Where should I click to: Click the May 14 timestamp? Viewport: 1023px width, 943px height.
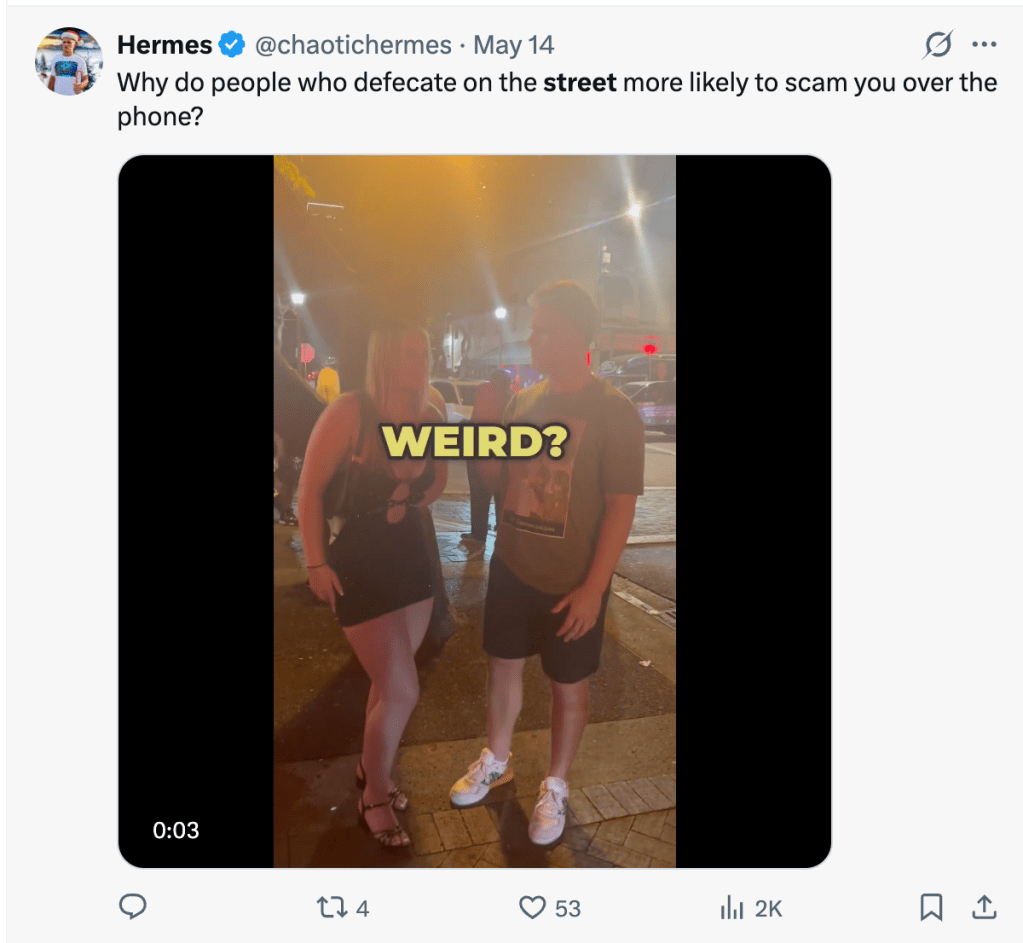click(x=513, y=45)
